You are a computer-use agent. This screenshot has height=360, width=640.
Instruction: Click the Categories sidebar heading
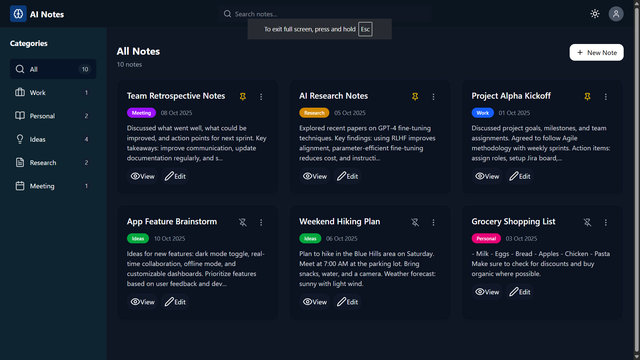[29, 43]
